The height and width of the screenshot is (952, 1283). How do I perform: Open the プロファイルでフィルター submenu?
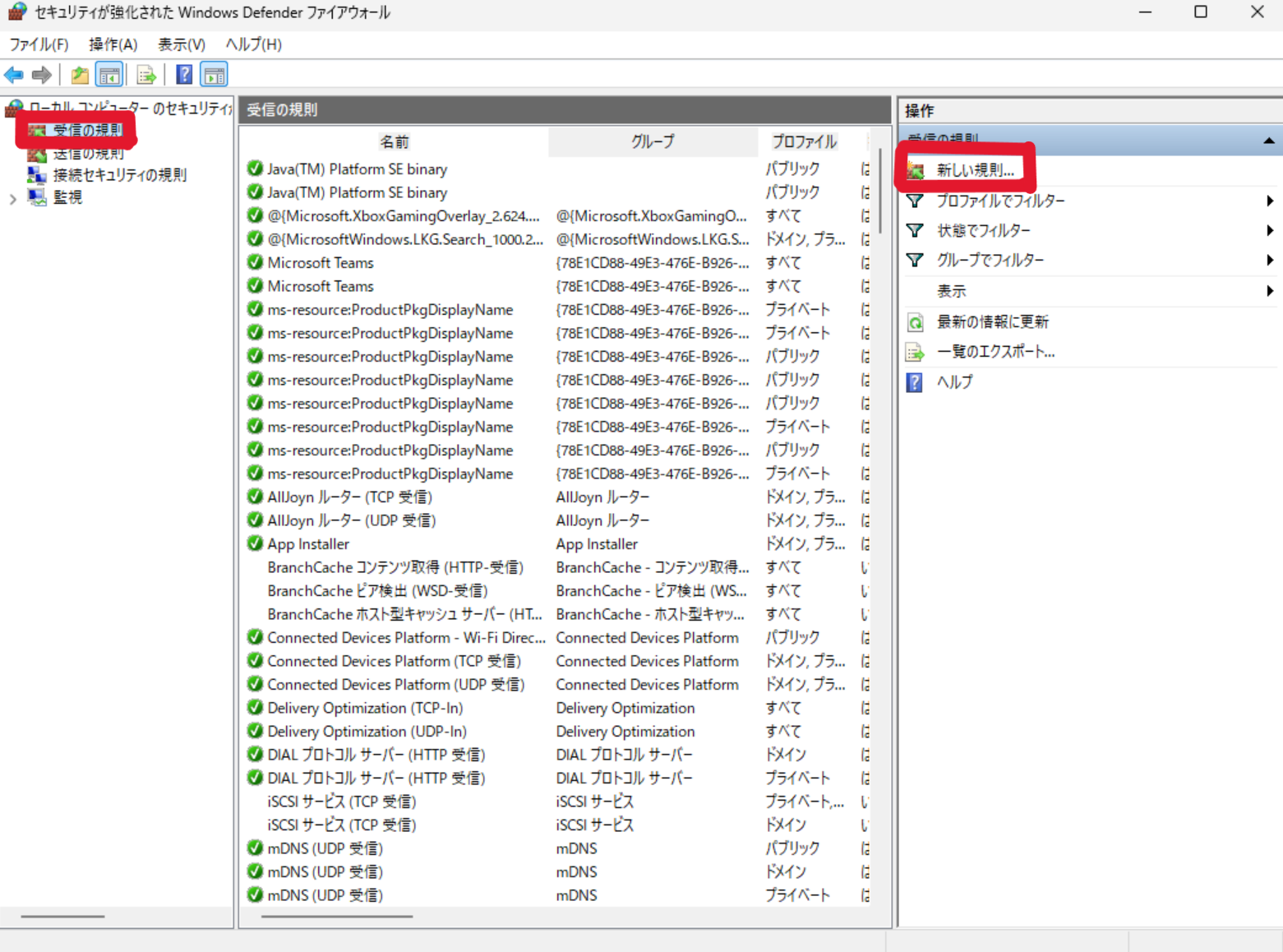click(x=1000, y=201)
